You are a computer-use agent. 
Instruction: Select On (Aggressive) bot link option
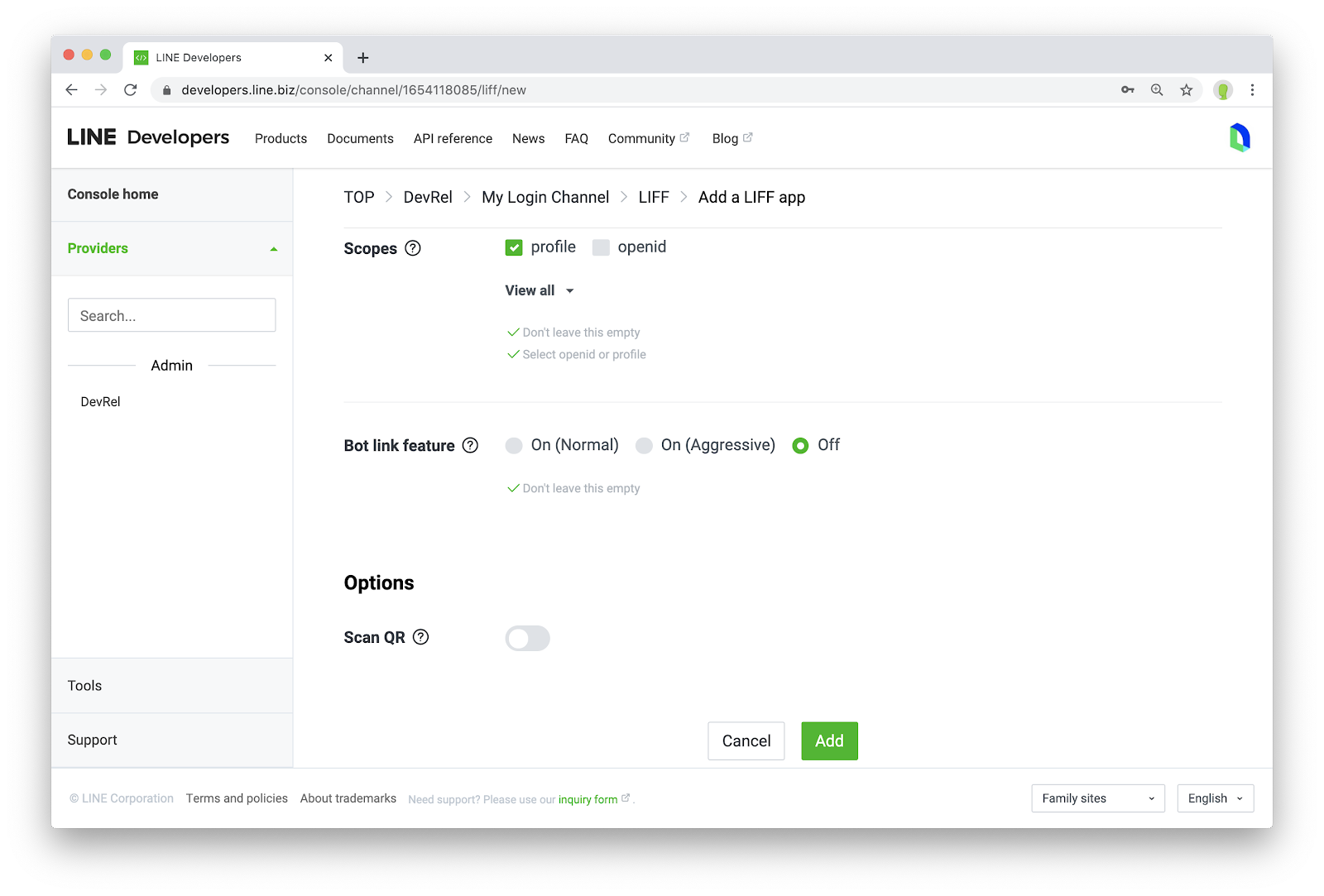644,446
